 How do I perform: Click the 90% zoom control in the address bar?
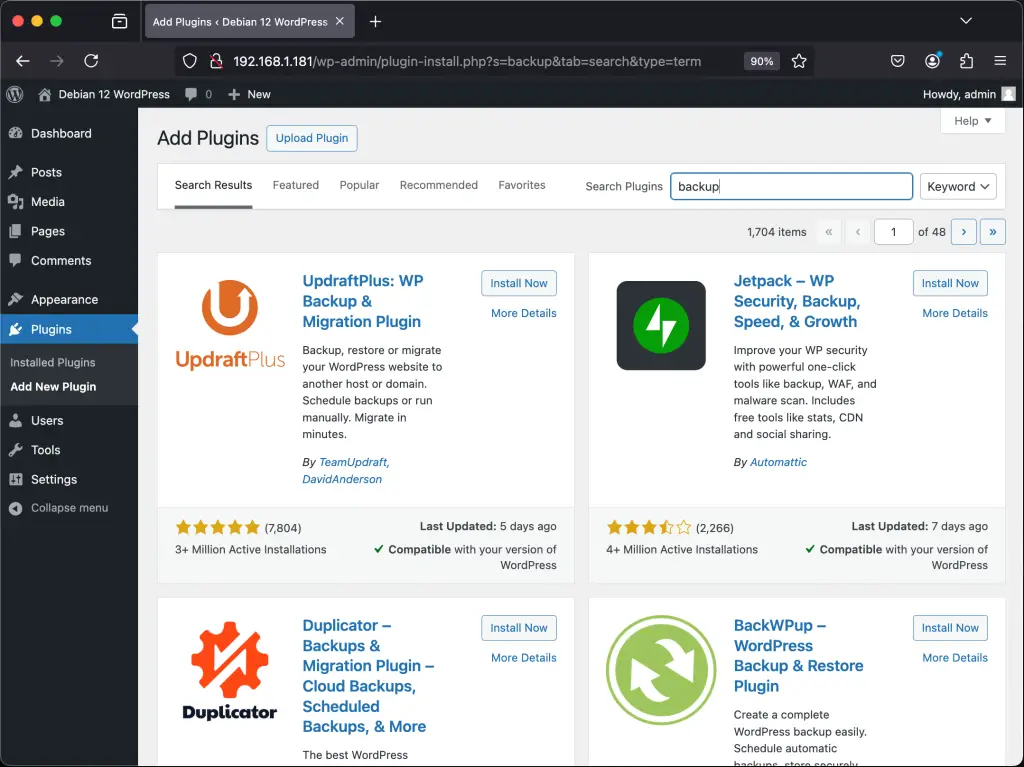[761, 61]
